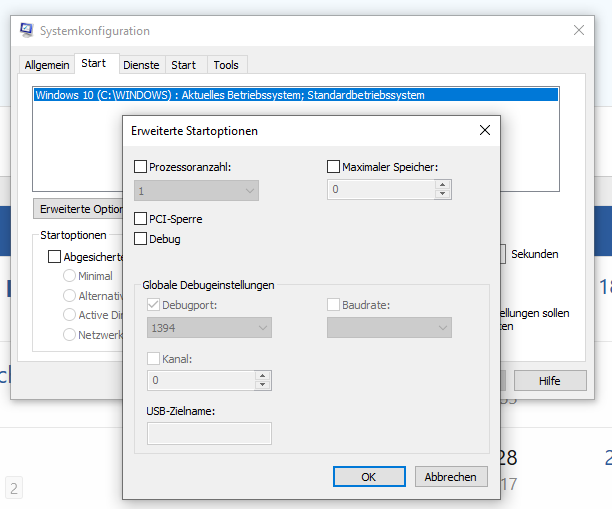Switch to the Allgemein tab
This screenshot has width=612, height=509.
point(47,65)
